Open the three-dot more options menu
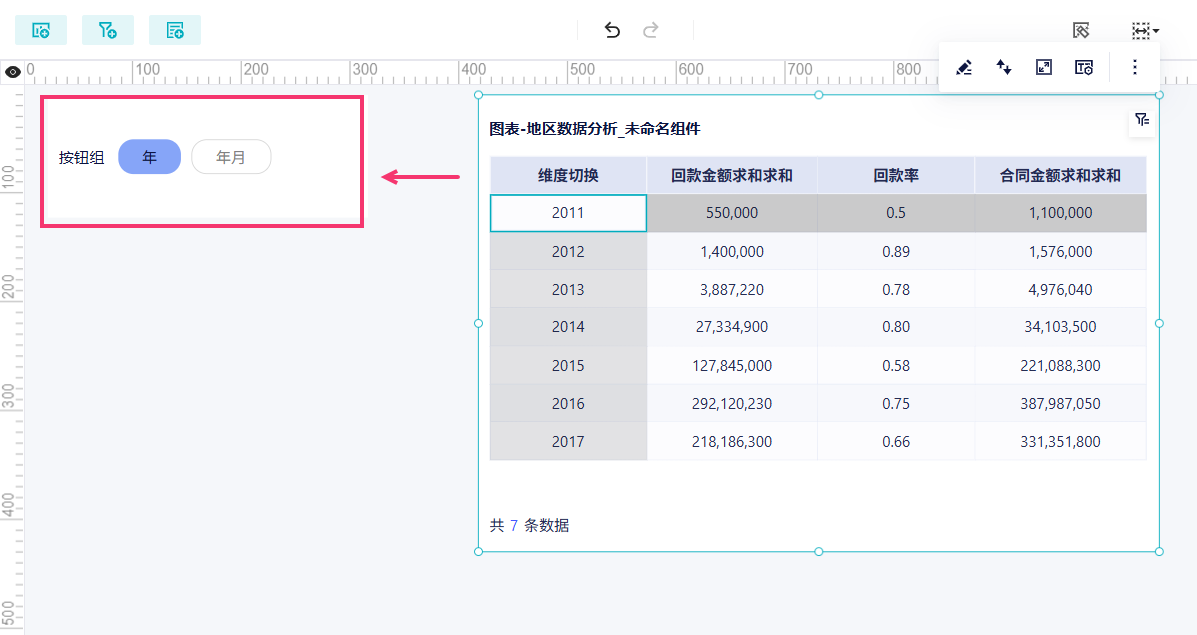 (x=1134, y=67)
